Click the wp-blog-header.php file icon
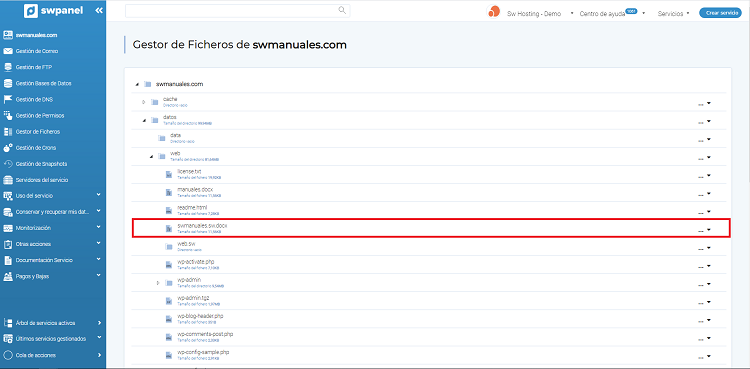 168,319
